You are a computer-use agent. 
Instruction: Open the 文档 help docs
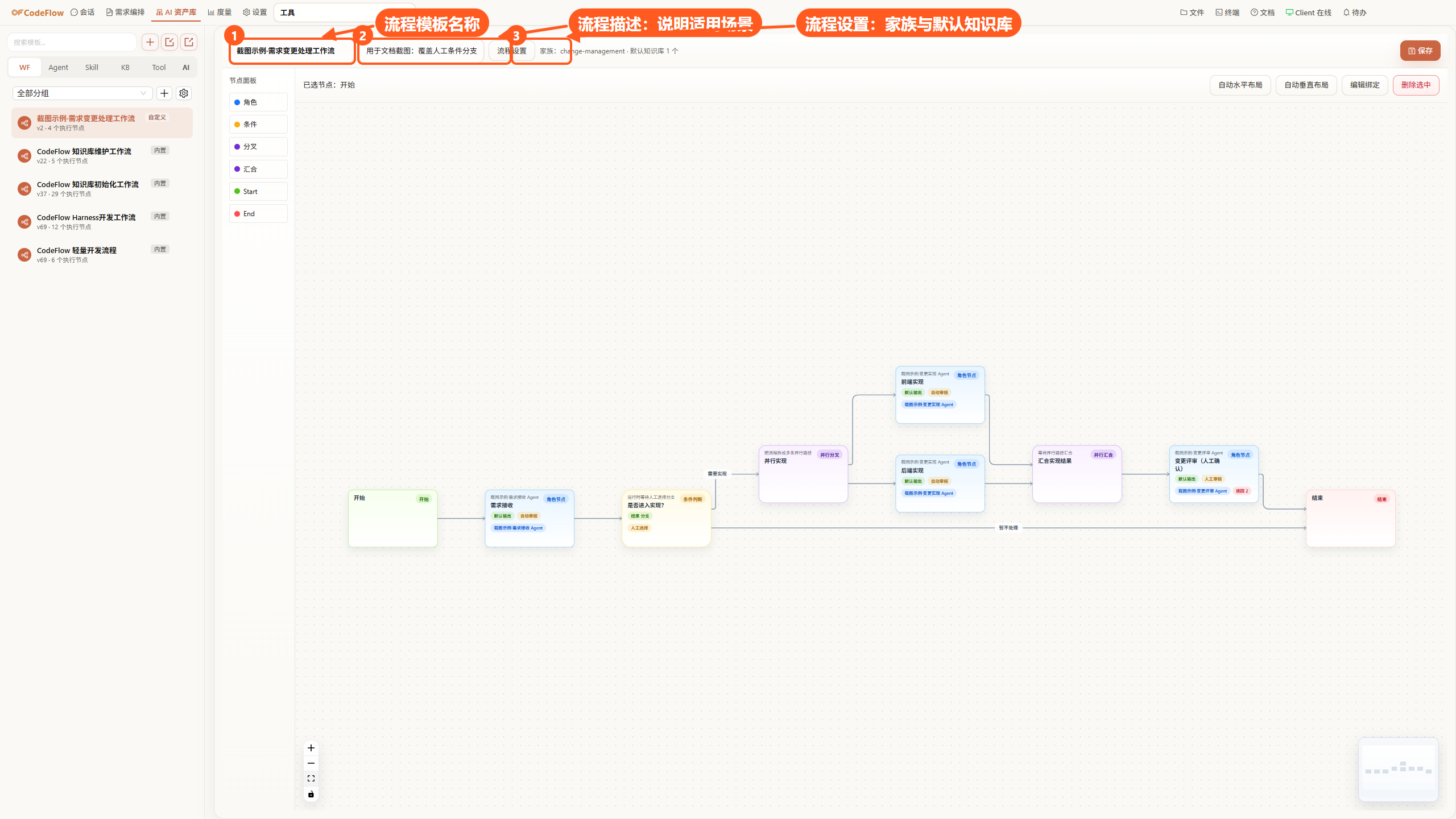1263,13
